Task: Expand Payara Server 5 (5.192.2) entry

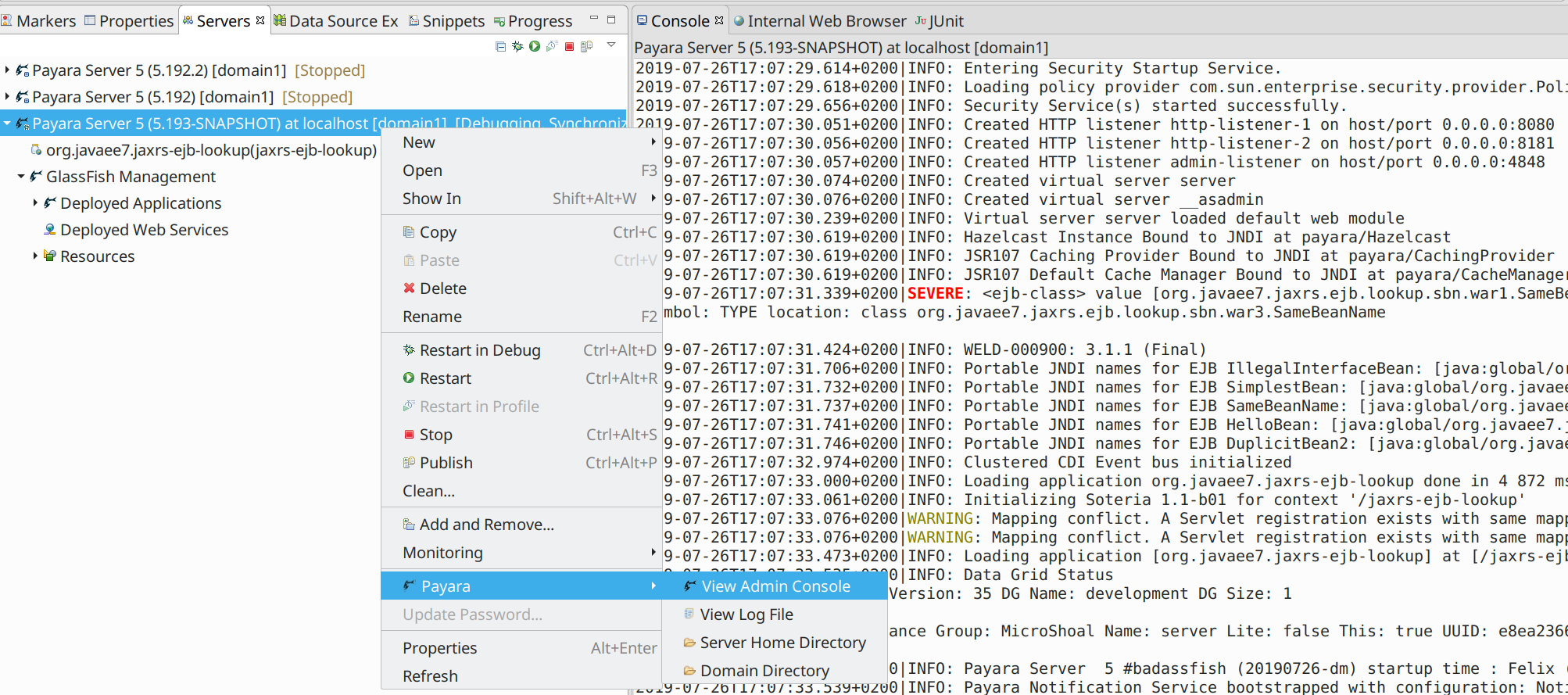Action: 7,70
